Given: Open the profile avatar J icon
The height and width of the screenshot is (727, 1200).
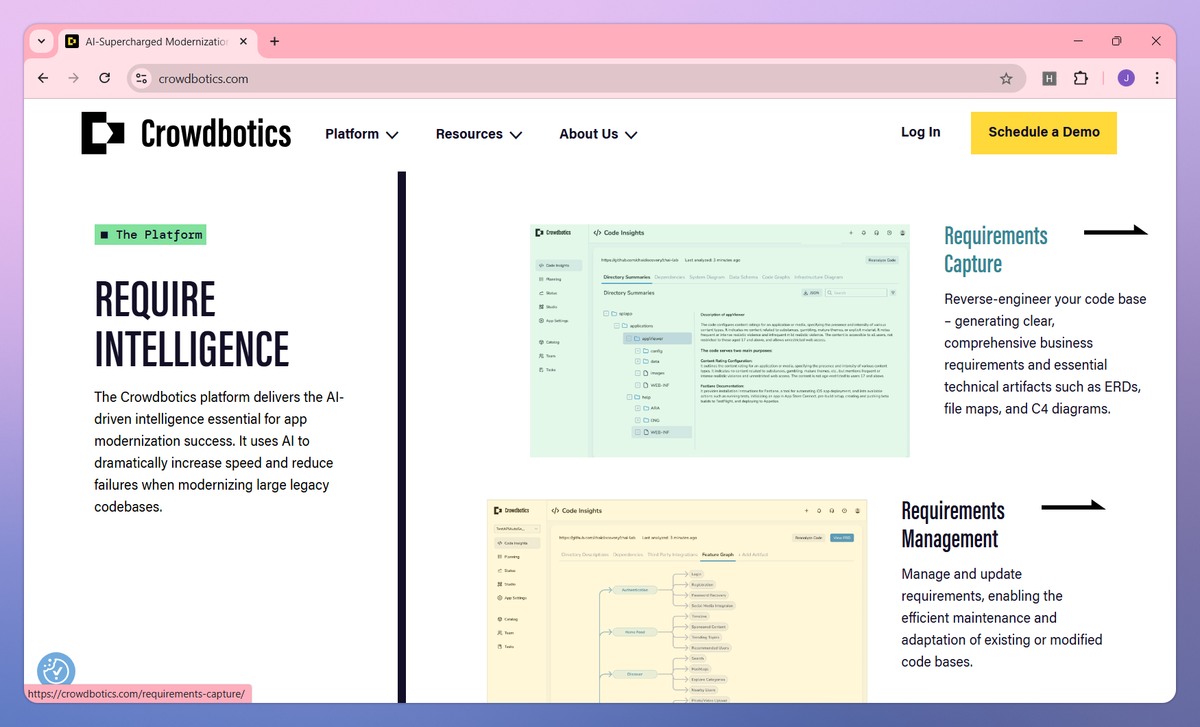Looking at the screenshot, I should tap(1126, 78).
